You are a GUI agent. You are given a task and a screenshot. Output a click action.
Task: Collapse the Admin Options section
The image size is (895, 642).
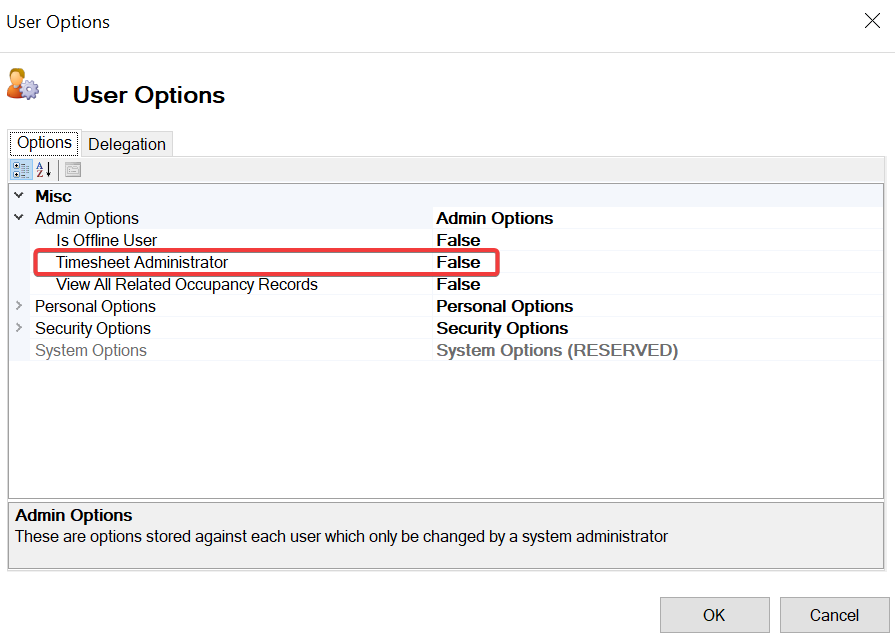18,218
